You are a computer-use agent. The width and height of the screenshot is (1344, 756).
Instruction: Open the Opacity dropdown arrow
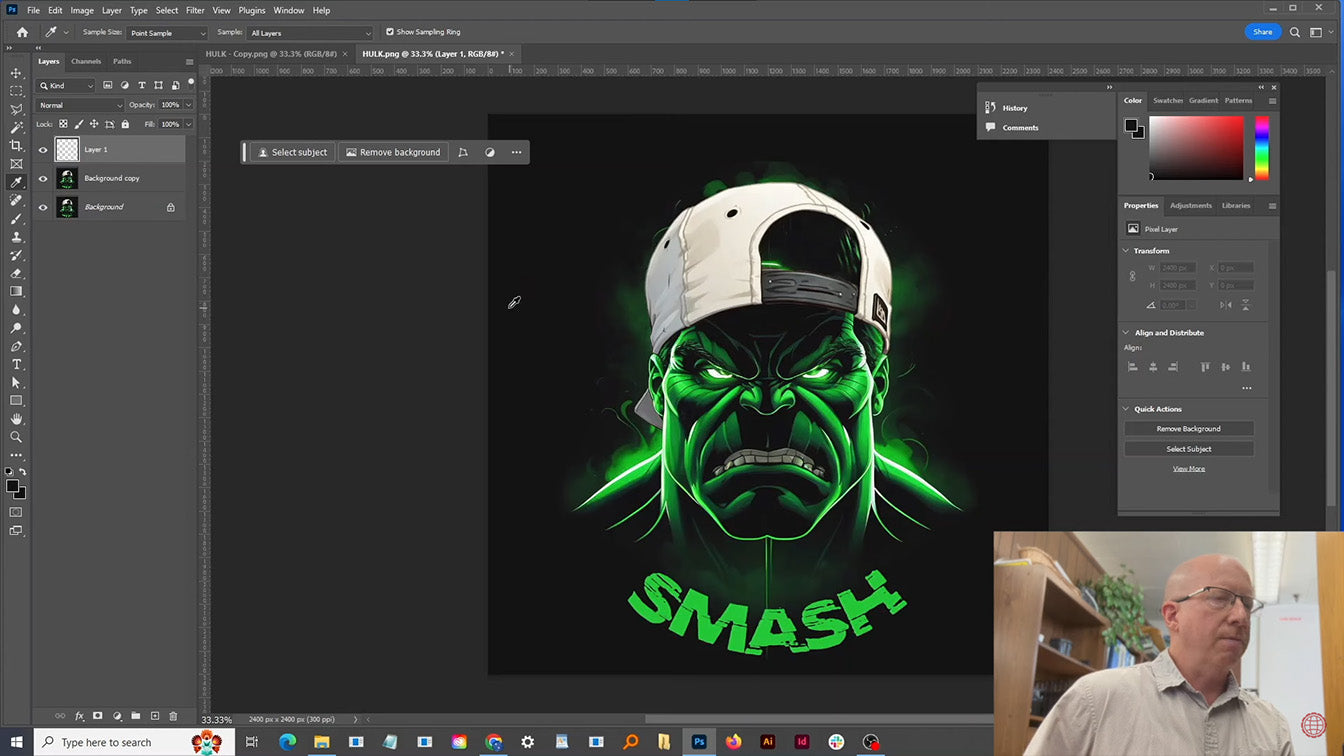(x=188, y=105)
